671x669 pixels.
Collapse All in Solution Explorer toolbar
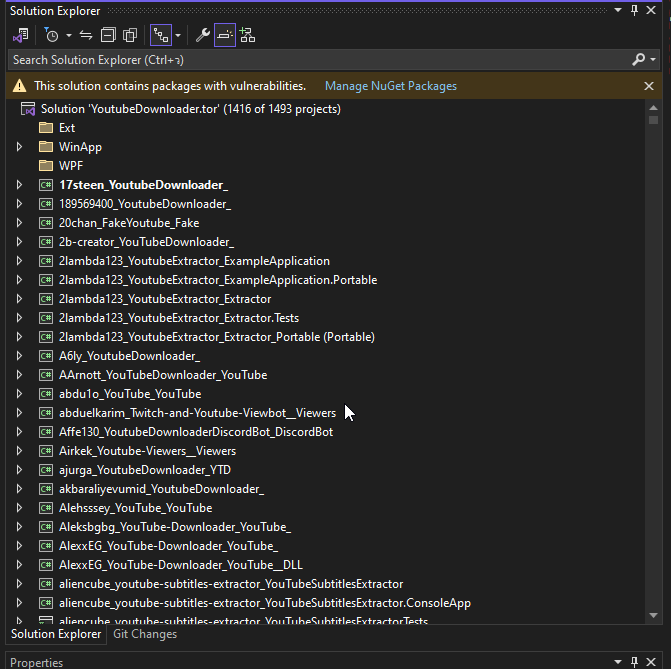pyautogui.click(x=108, y=35)
